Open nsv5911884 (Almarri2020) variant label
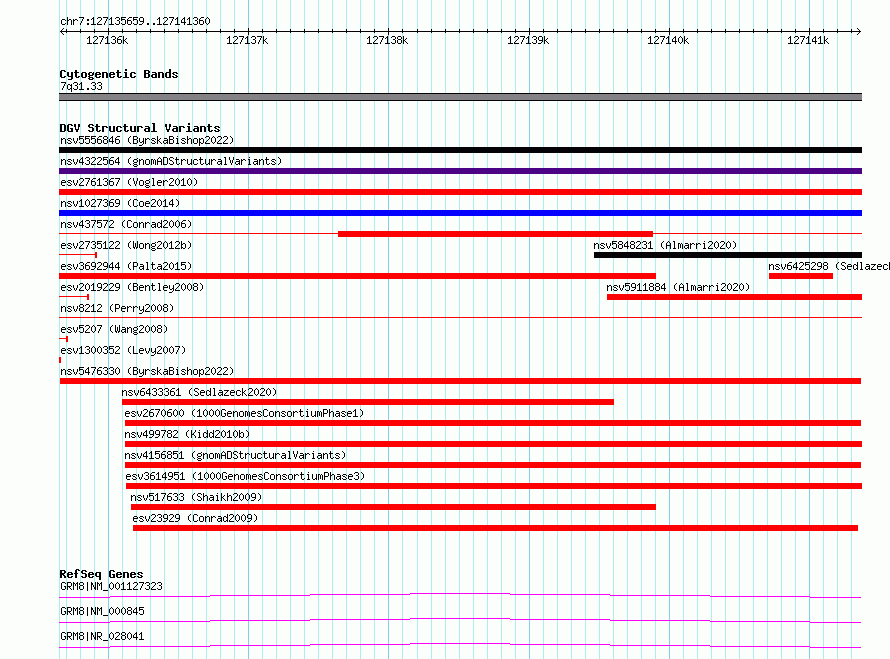The image size is (890, 659). (678, 287)
